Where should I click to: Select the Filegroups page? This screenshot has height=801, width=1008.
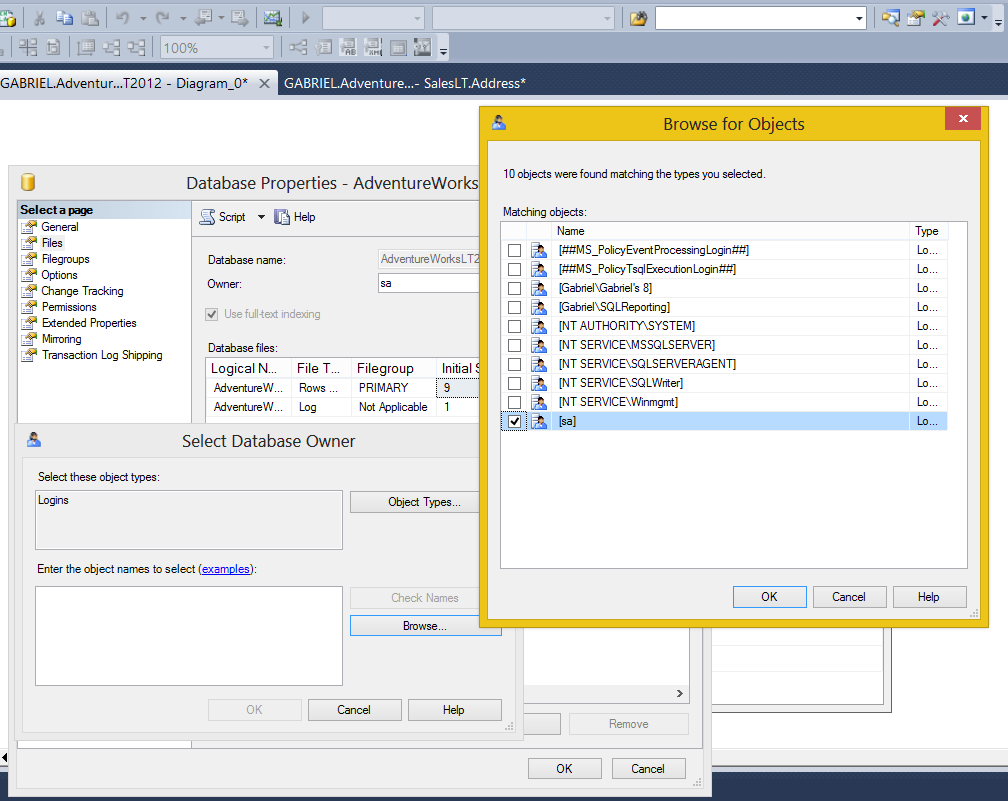(x=66, y=259)
